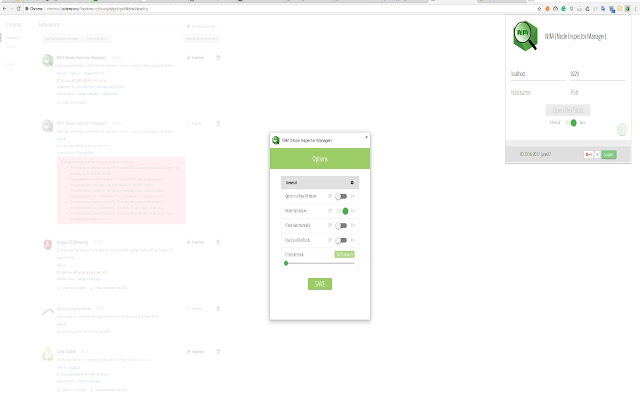Open the Chrome three-dot menu
Viewport: 640px width, 400px height.
(x=635, y=9)
